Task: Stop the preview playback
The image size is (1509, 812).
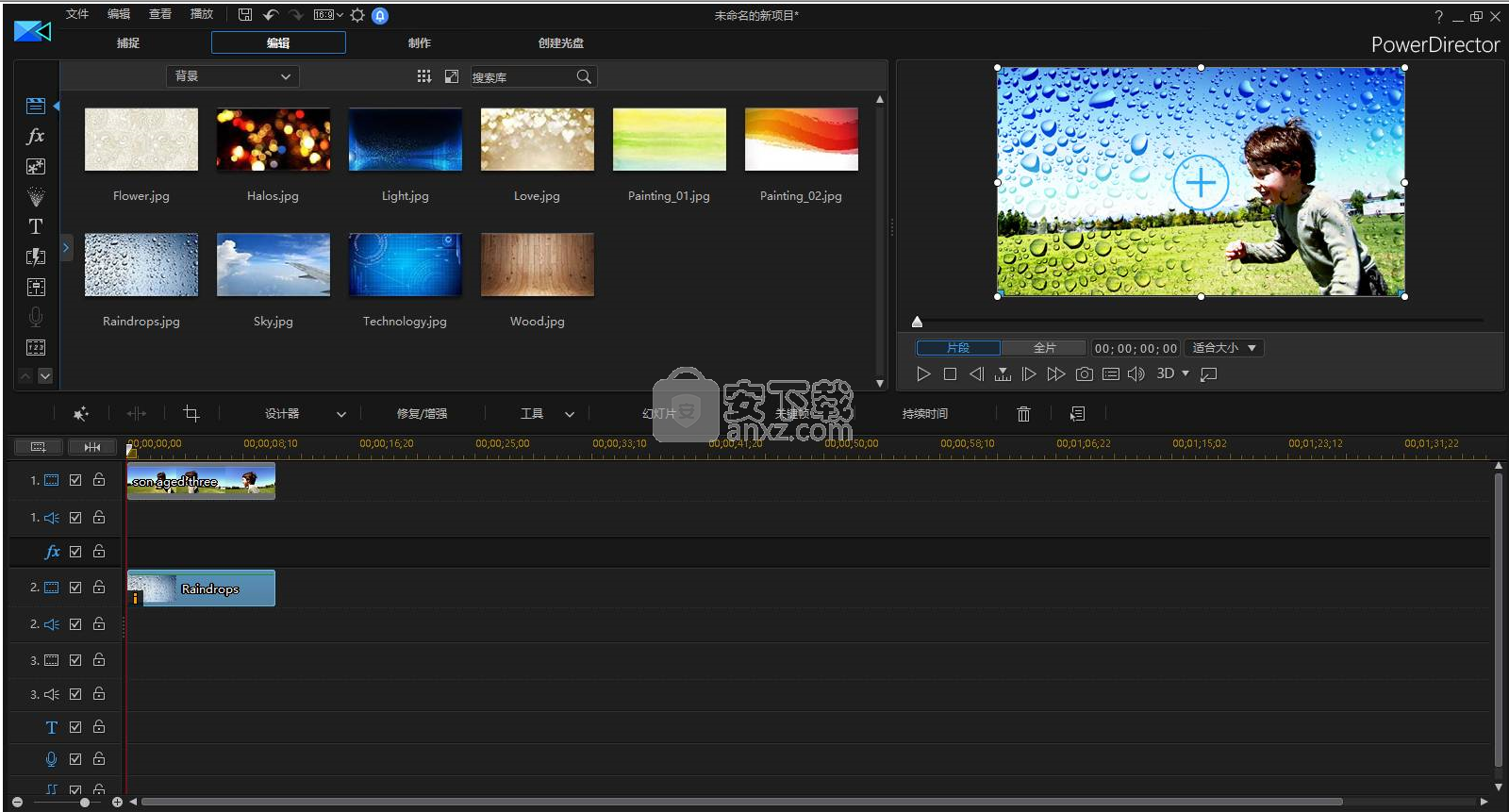Action: point(950,374)
